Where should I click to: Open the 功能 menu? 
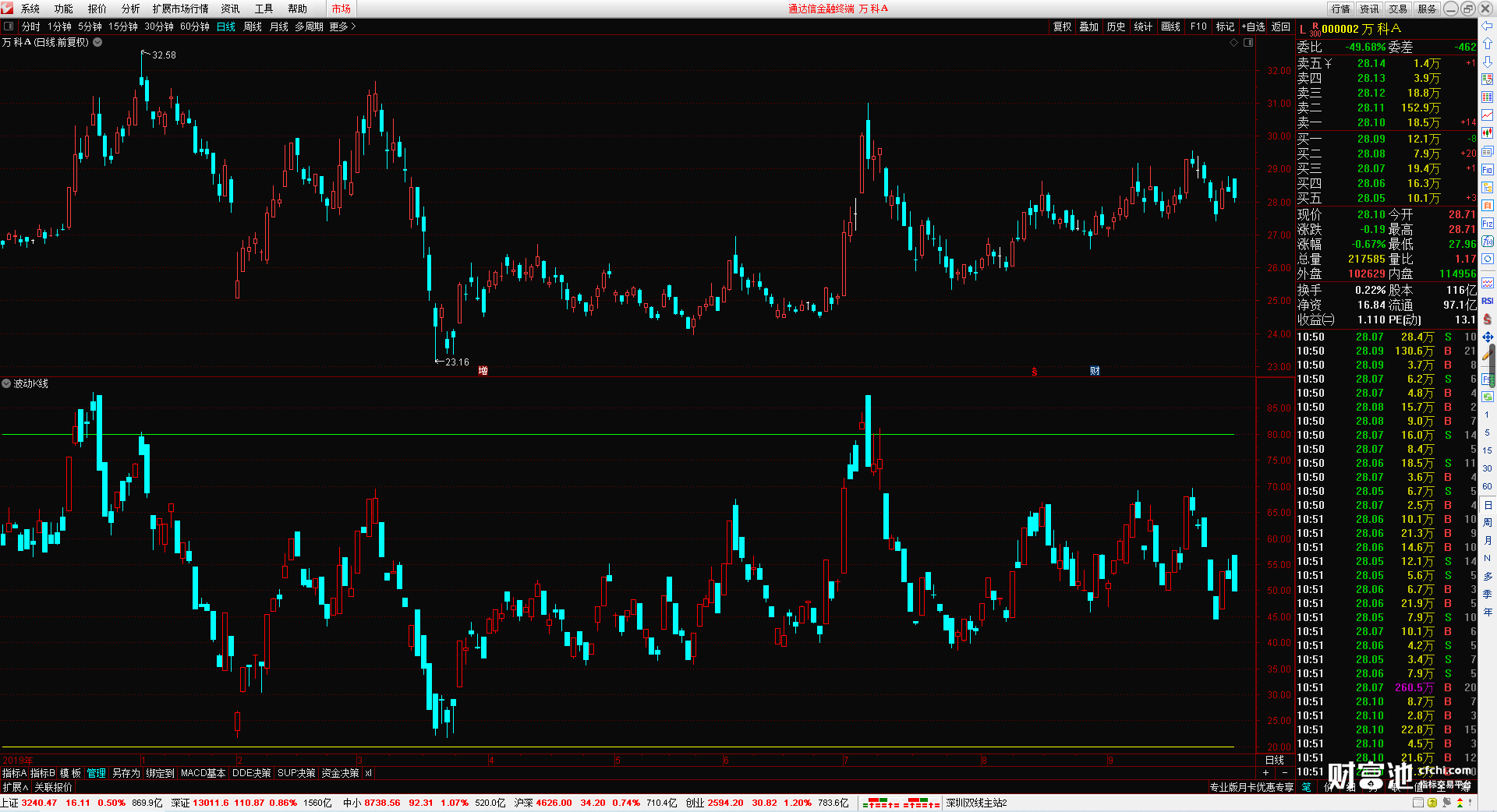coord(64,9)
